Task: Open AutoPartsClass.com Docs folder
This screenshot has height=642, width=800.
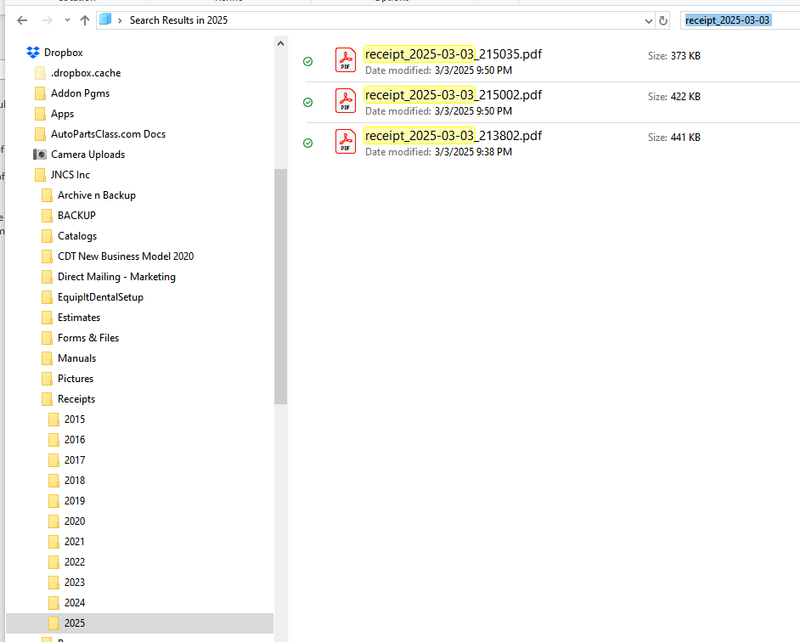Action: coord(108,134)
